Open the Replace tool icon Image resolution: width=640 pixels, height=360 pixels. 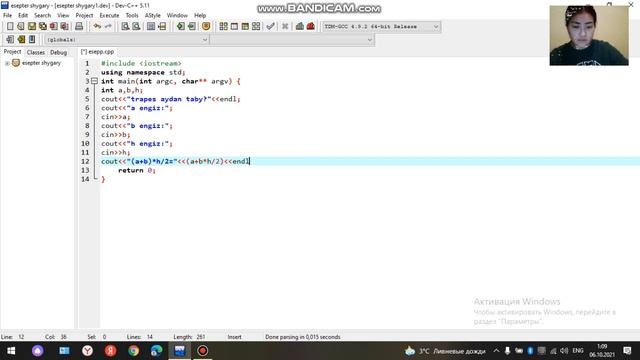click(136, 27)
